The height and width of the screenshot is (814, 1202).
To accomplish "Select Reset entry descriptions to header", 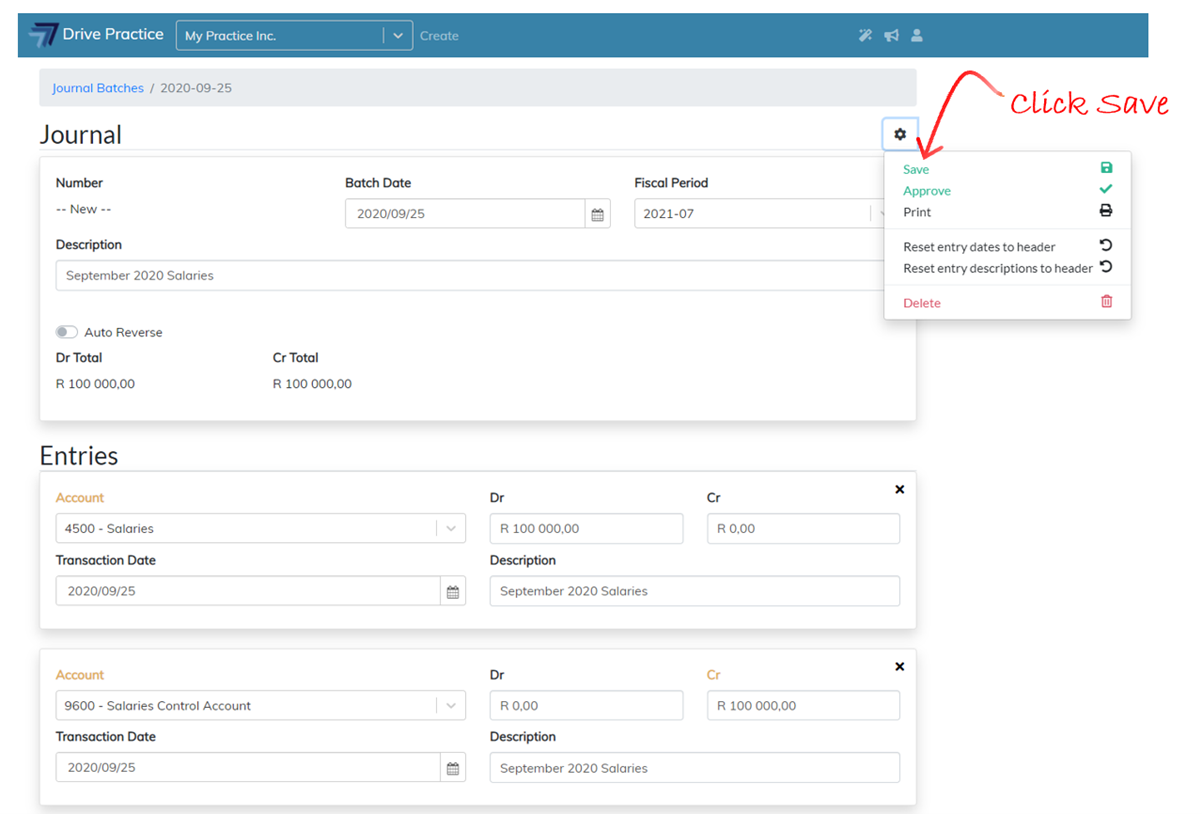I will [x=998, y=268].
